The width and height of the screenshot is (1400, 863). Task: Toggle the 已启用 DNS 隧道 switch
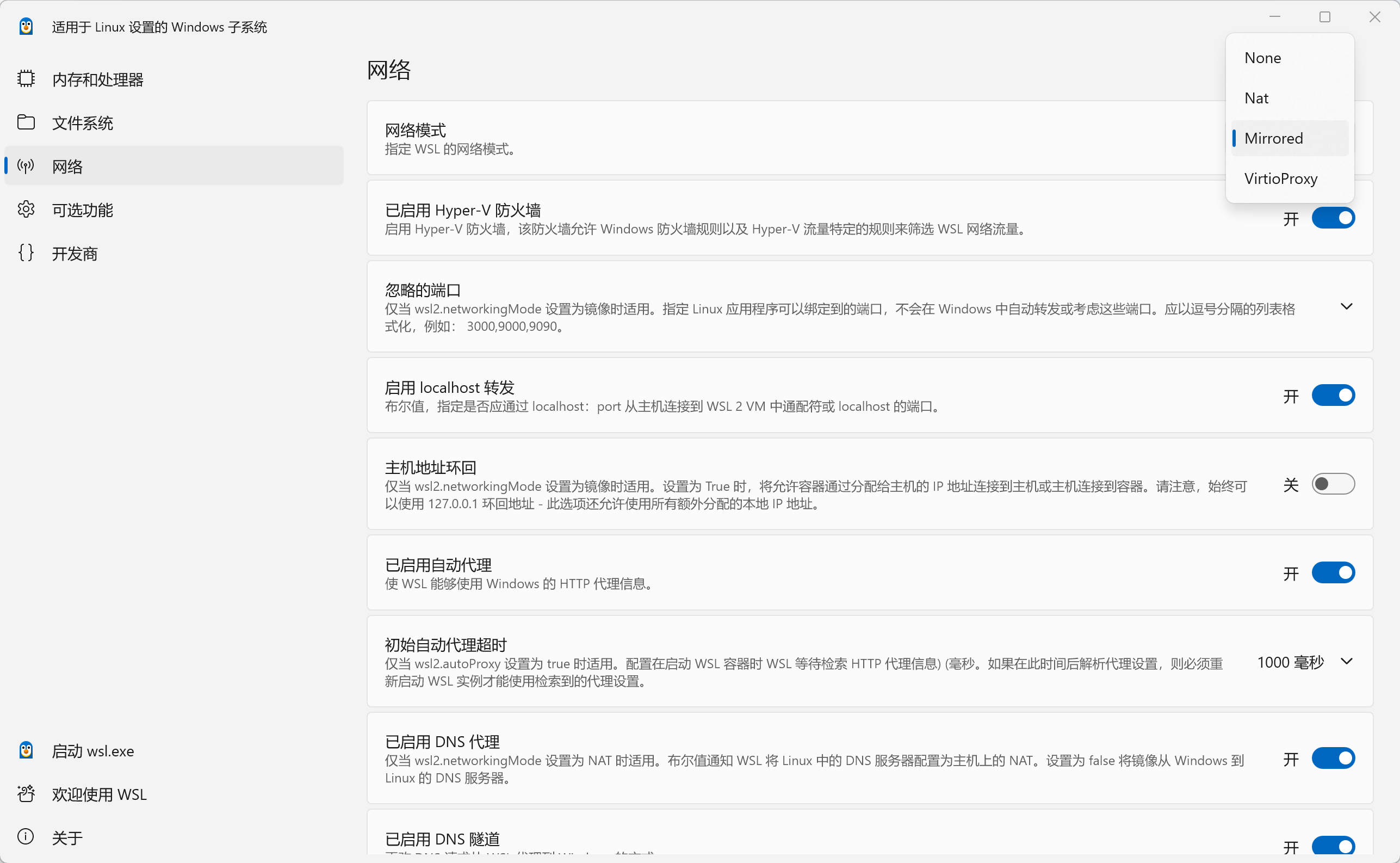[1333, 846]
